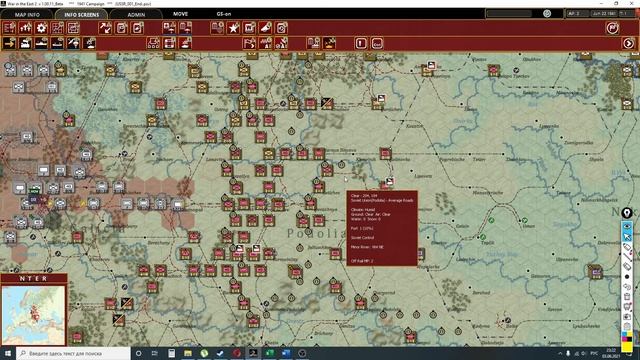Open Calculator from the taskbar

pyautogui.click(x=171, y=353)
